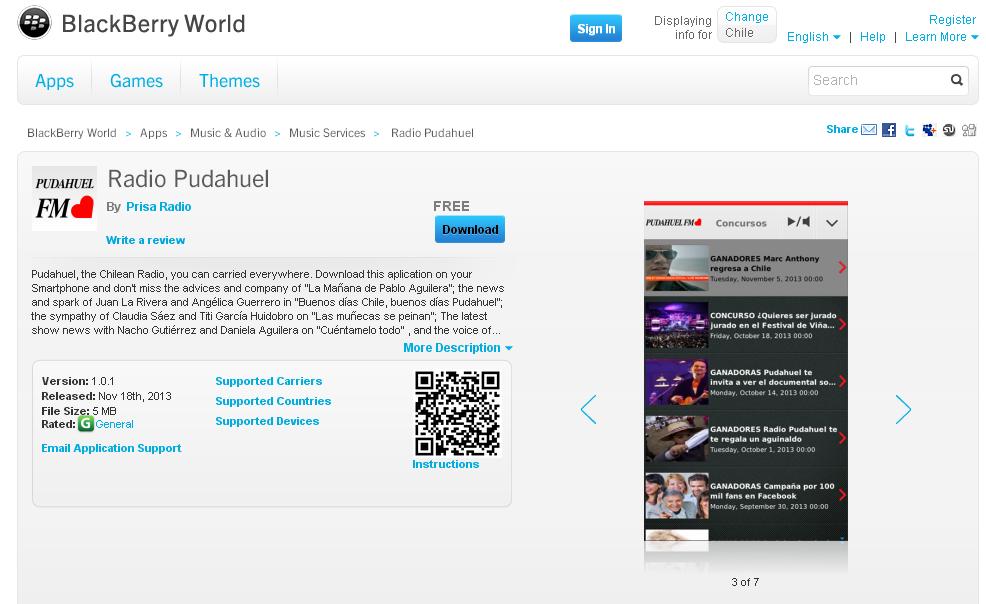
Task: Select the 100 mil fans group thumbnail
Action: (x=677, y=495)
